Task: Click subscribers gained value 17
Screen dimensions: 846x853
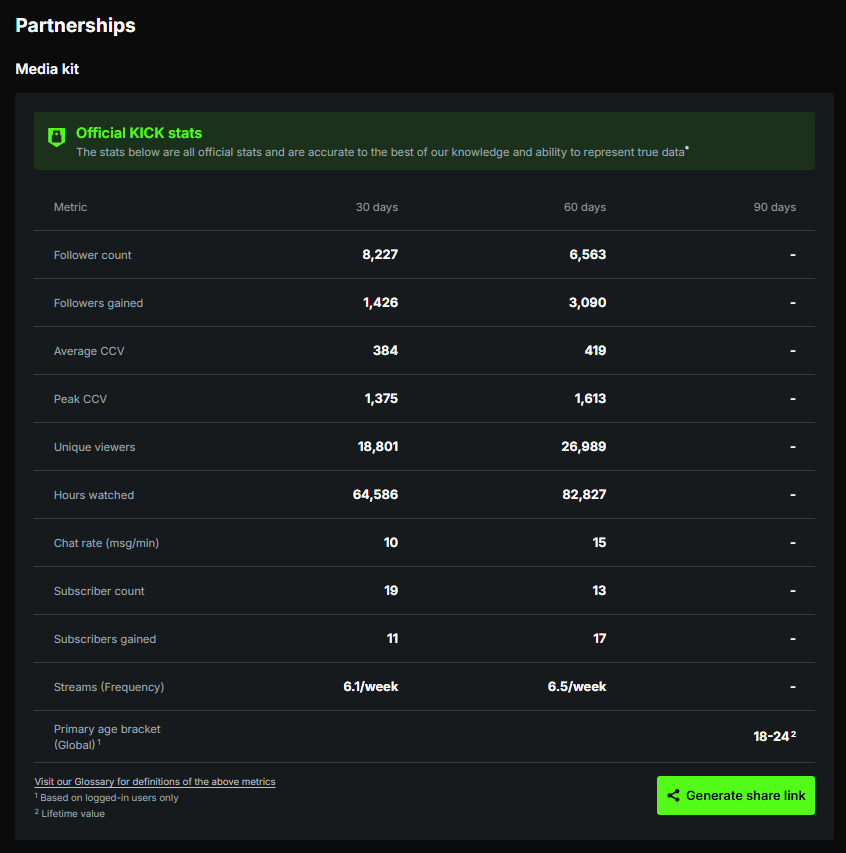Action: point(600,639)
